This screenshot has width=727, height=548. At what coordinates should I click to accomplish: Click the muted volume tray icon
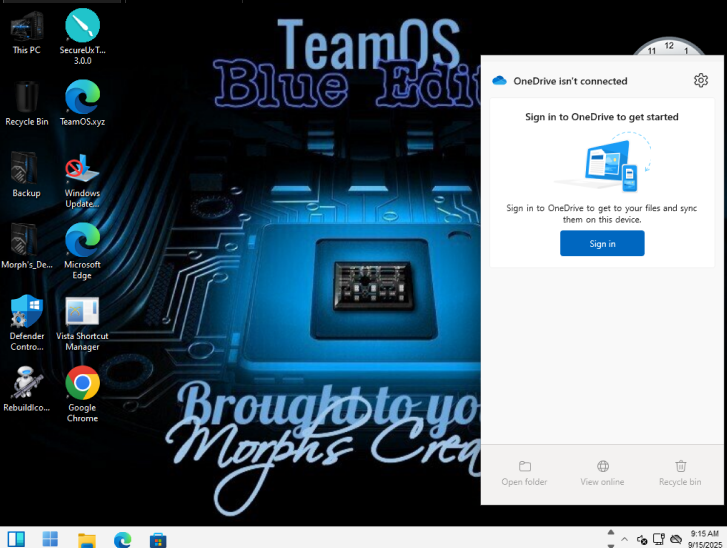point(642,539)
